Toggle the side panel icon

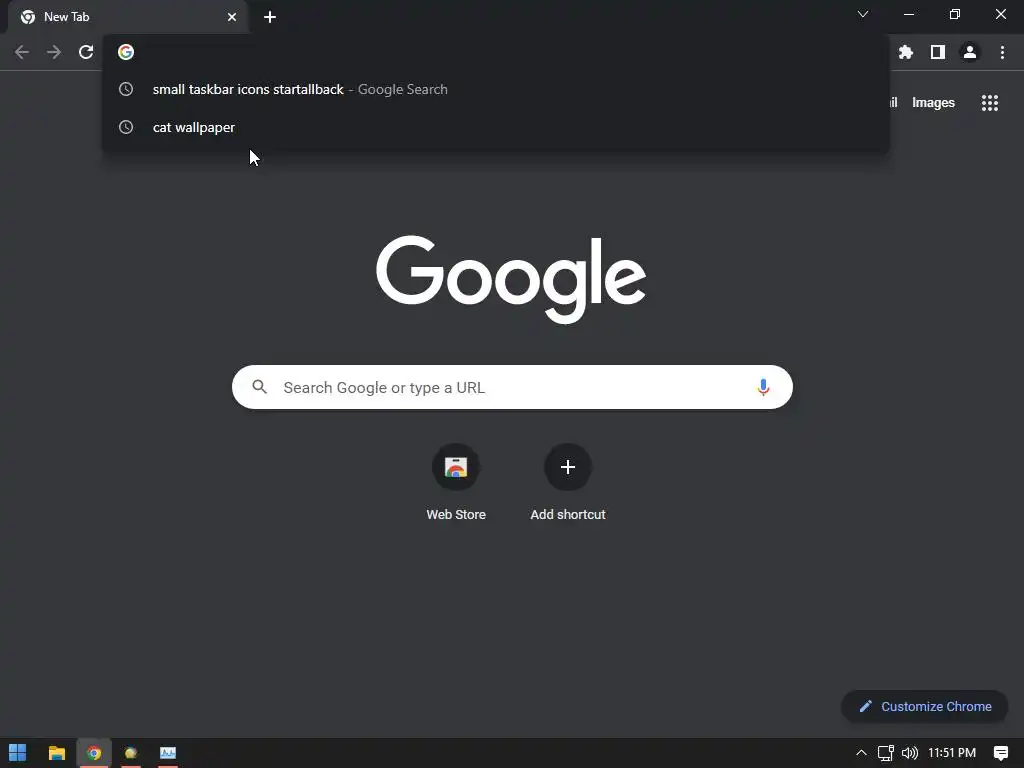938,52
